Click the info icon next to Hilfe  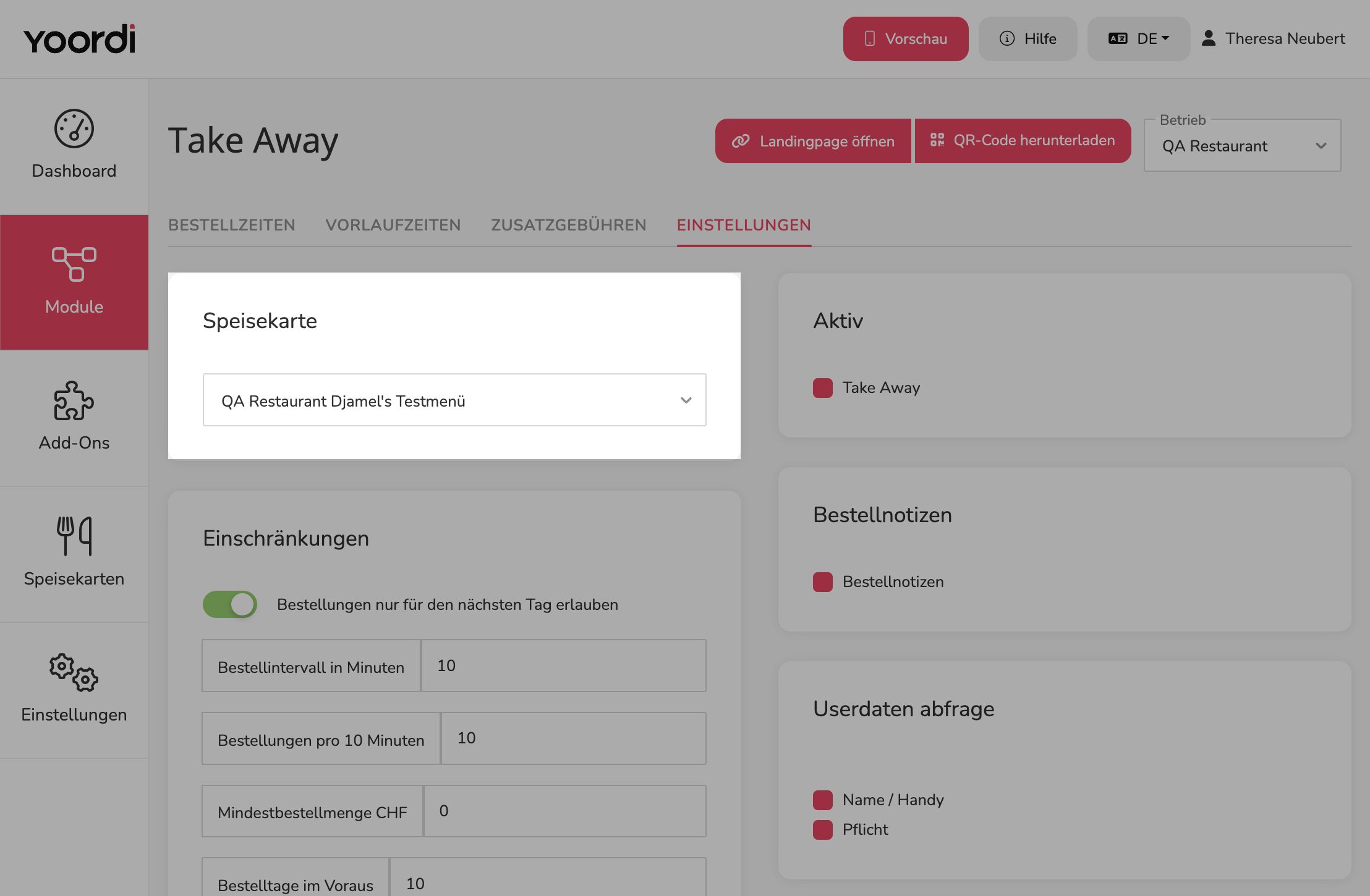[x=1007, y=38]
